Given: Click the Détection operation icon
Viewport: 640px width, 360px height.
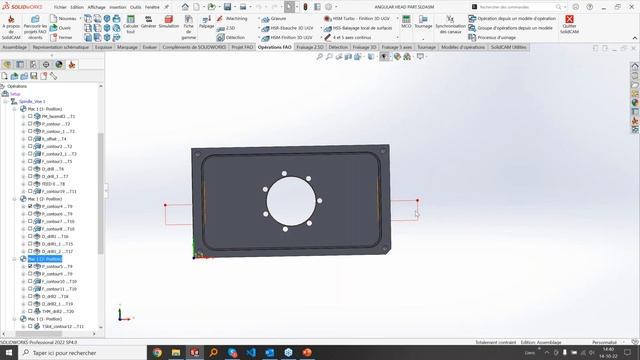Looking at the screenshot, I should 220,38.
